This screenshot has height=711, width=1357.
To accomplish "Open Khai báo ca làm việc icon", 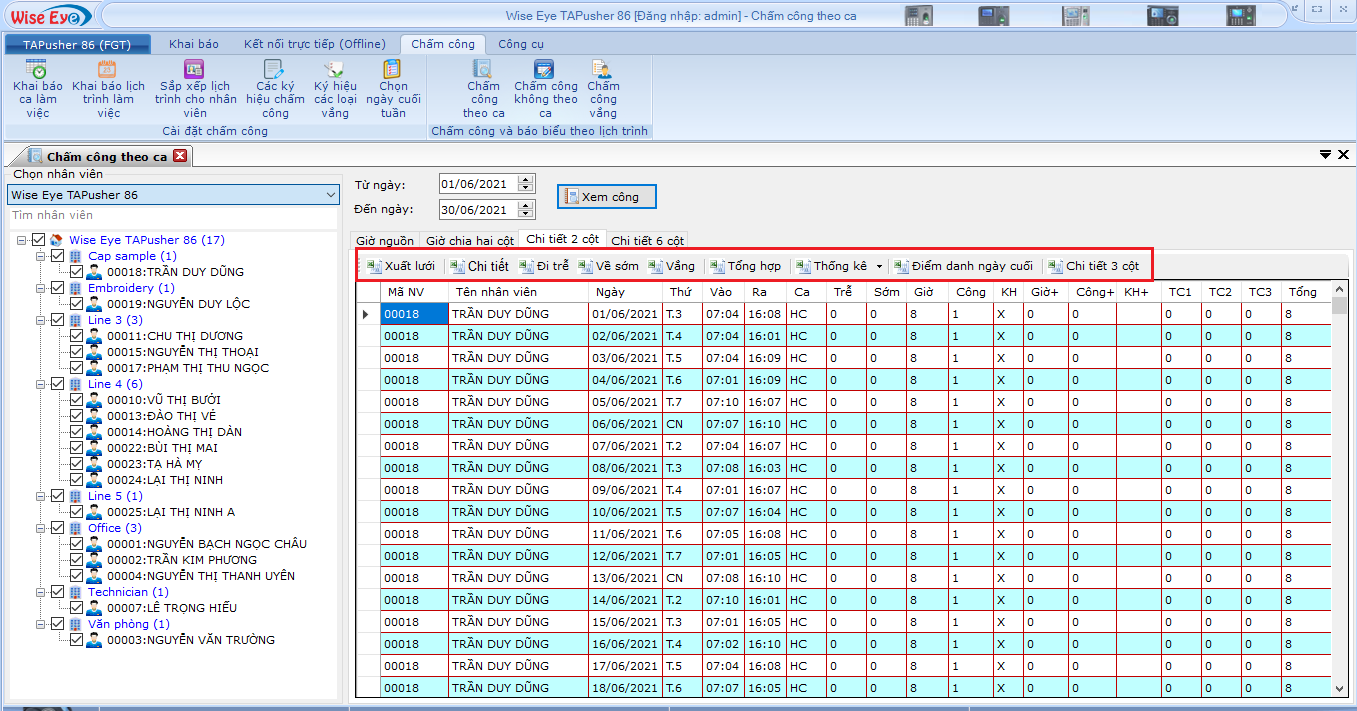I will (x=37, y=70).
